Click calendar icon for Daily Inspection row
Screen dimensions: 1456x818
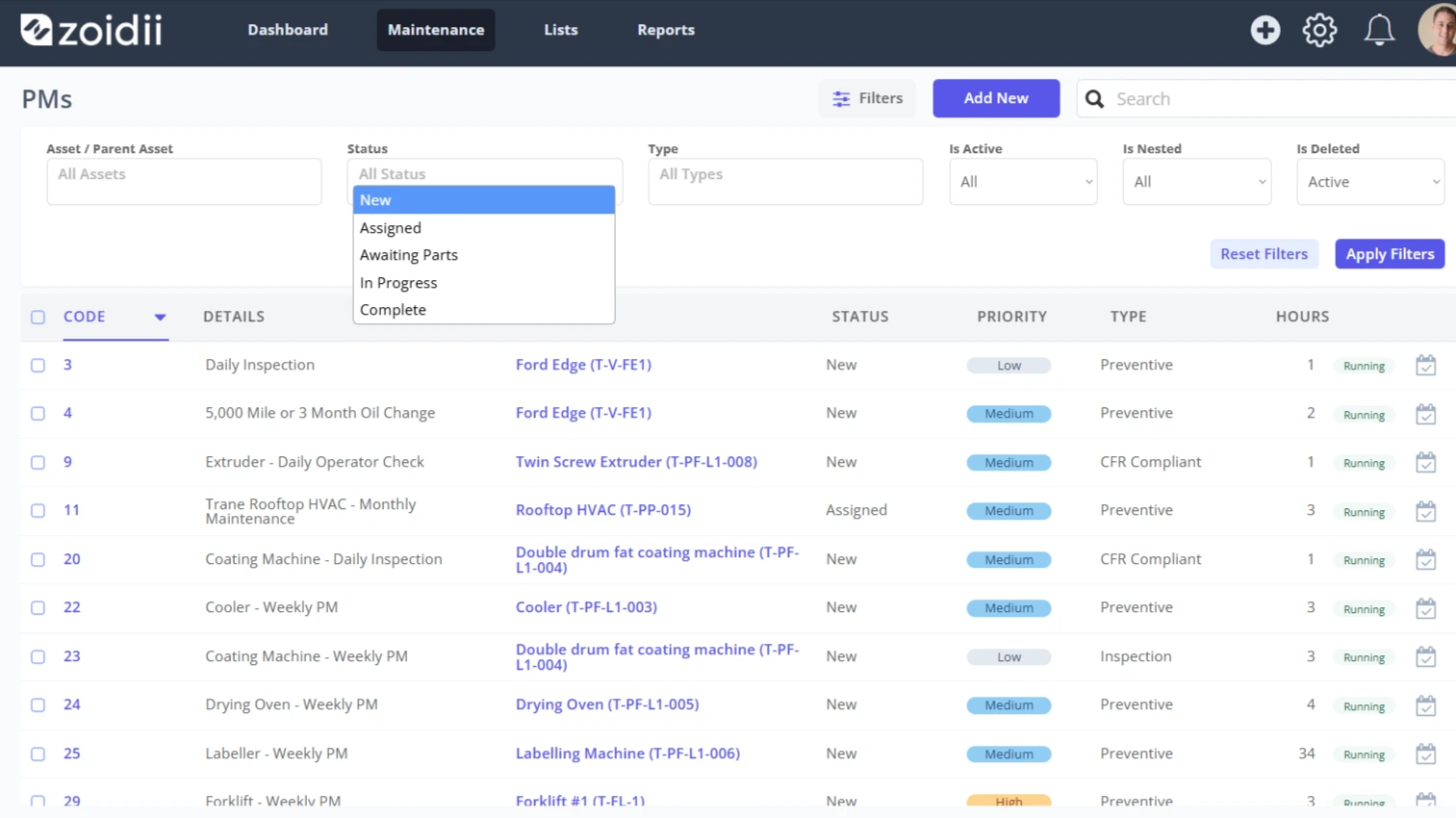1426,366
